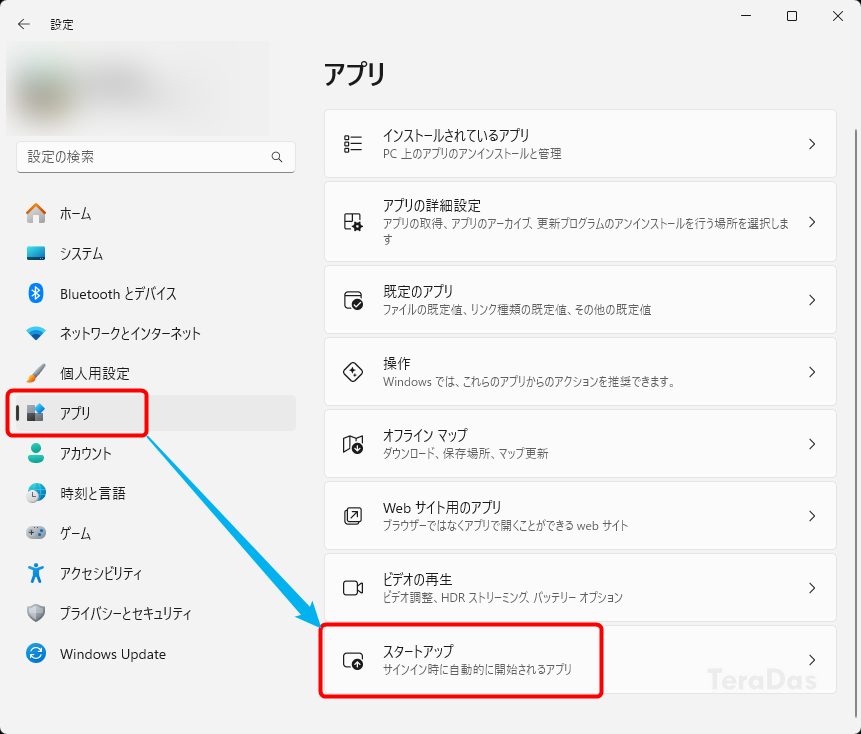This screenshot has width=861, height=734.
Task: Open オフライン マップ chevron
Action: click(812, 444)
